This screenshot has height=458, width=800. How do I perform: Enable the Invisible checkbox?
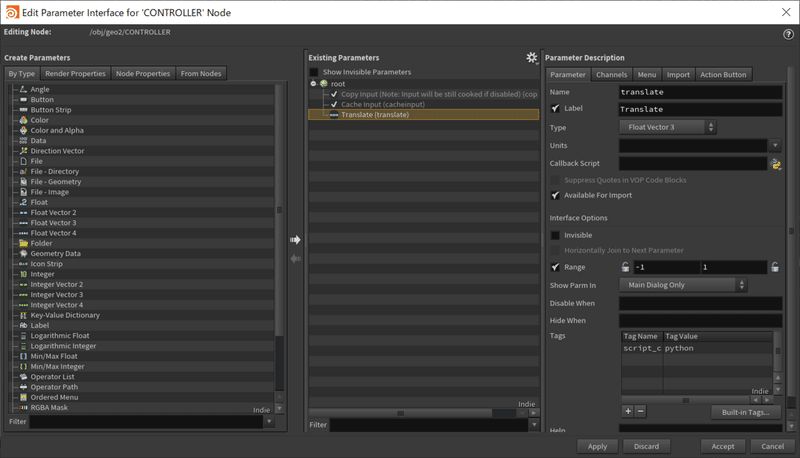coord(556,235)
